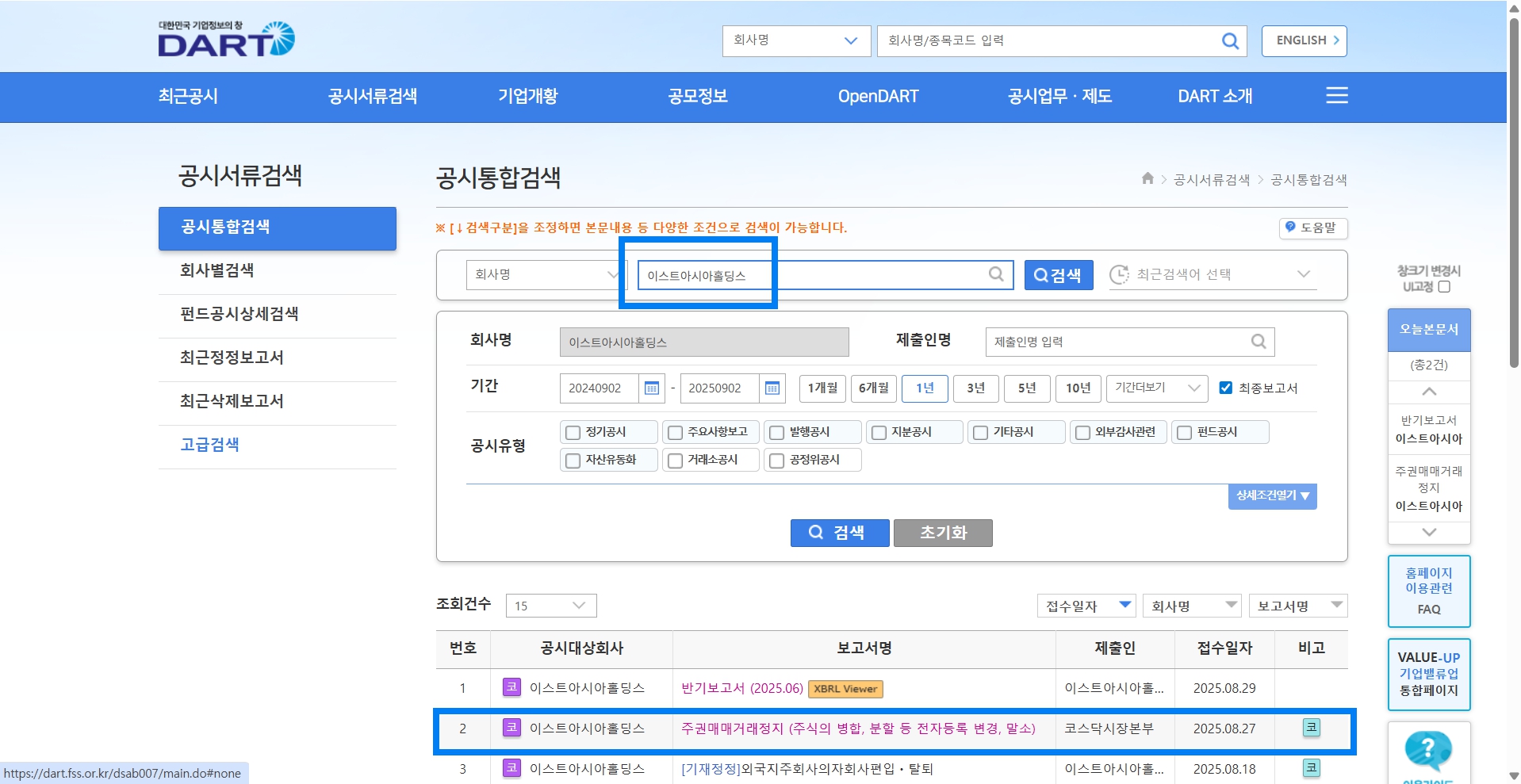
Task: Open 기업개황 menu
Action: [x=528, y=97]
